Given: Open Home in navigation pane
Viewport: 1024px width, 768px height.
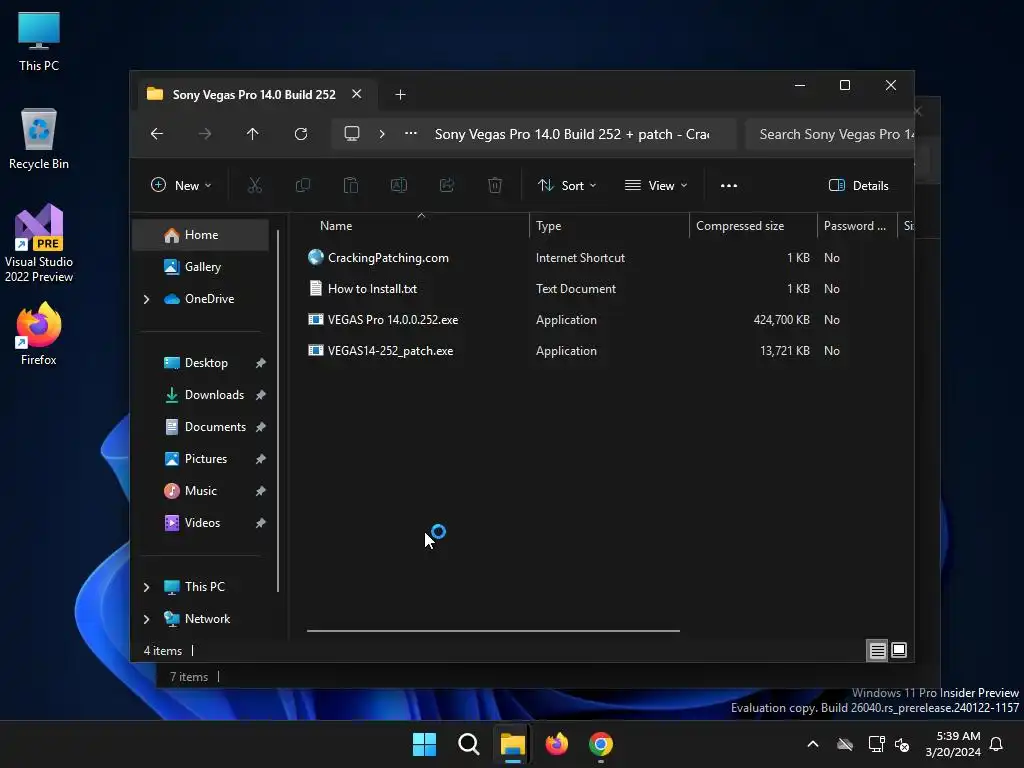Looking at the screenshot, I should [200, 234].
